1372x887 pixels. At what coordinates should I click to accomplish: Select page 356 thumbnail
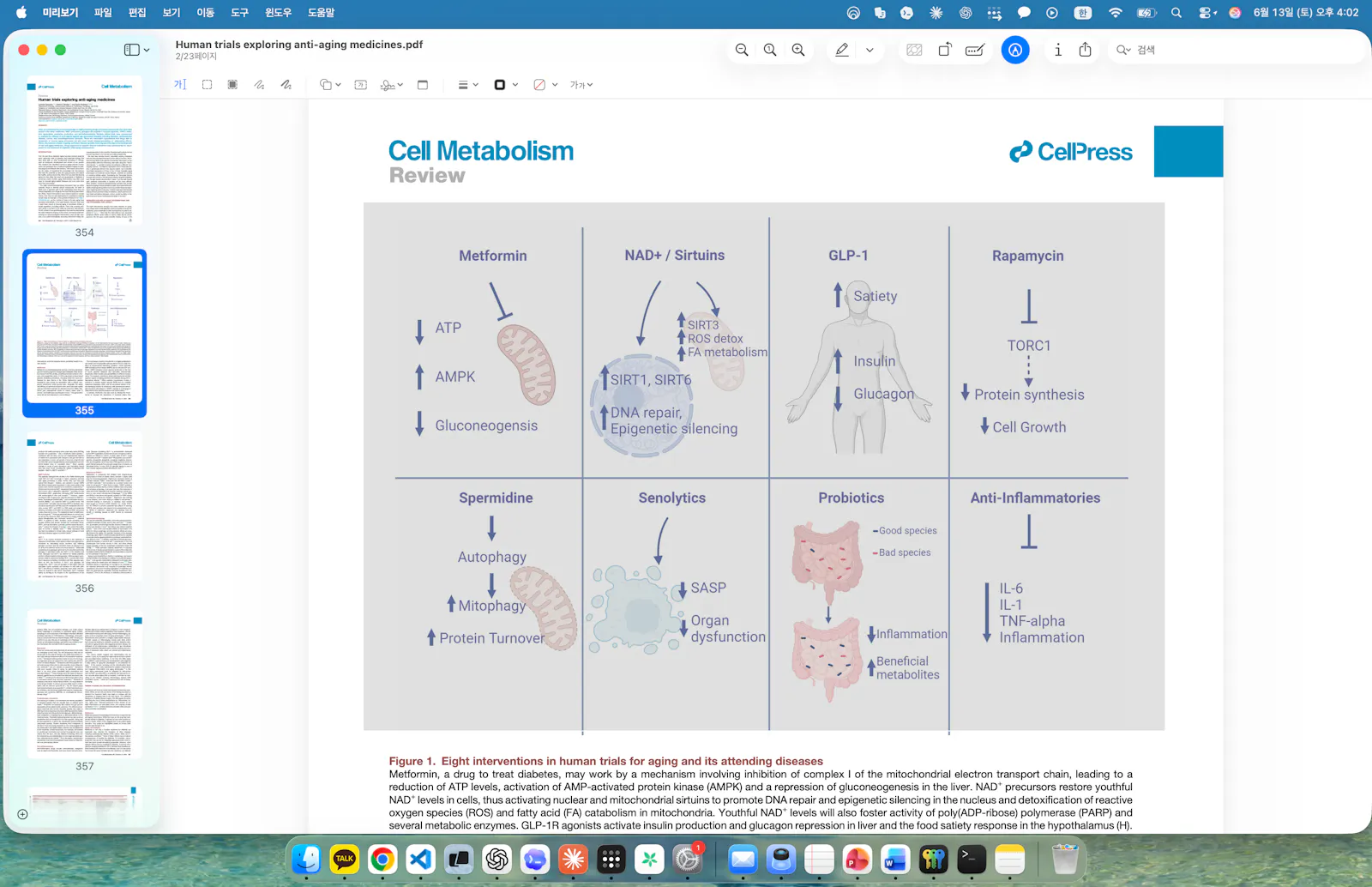point(85,506)
